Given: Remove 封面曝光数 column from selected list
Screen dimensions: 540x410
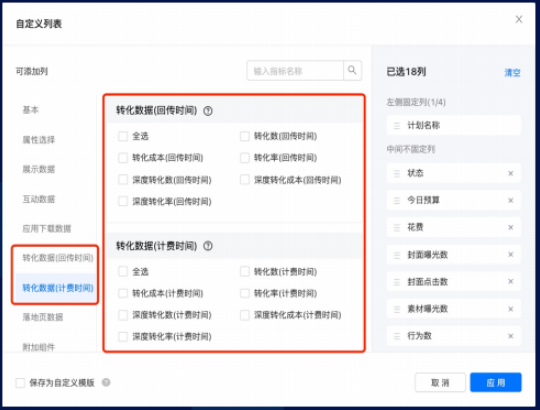Looking at the screenshot, I should pyautogui.click(x=511, y=254).
